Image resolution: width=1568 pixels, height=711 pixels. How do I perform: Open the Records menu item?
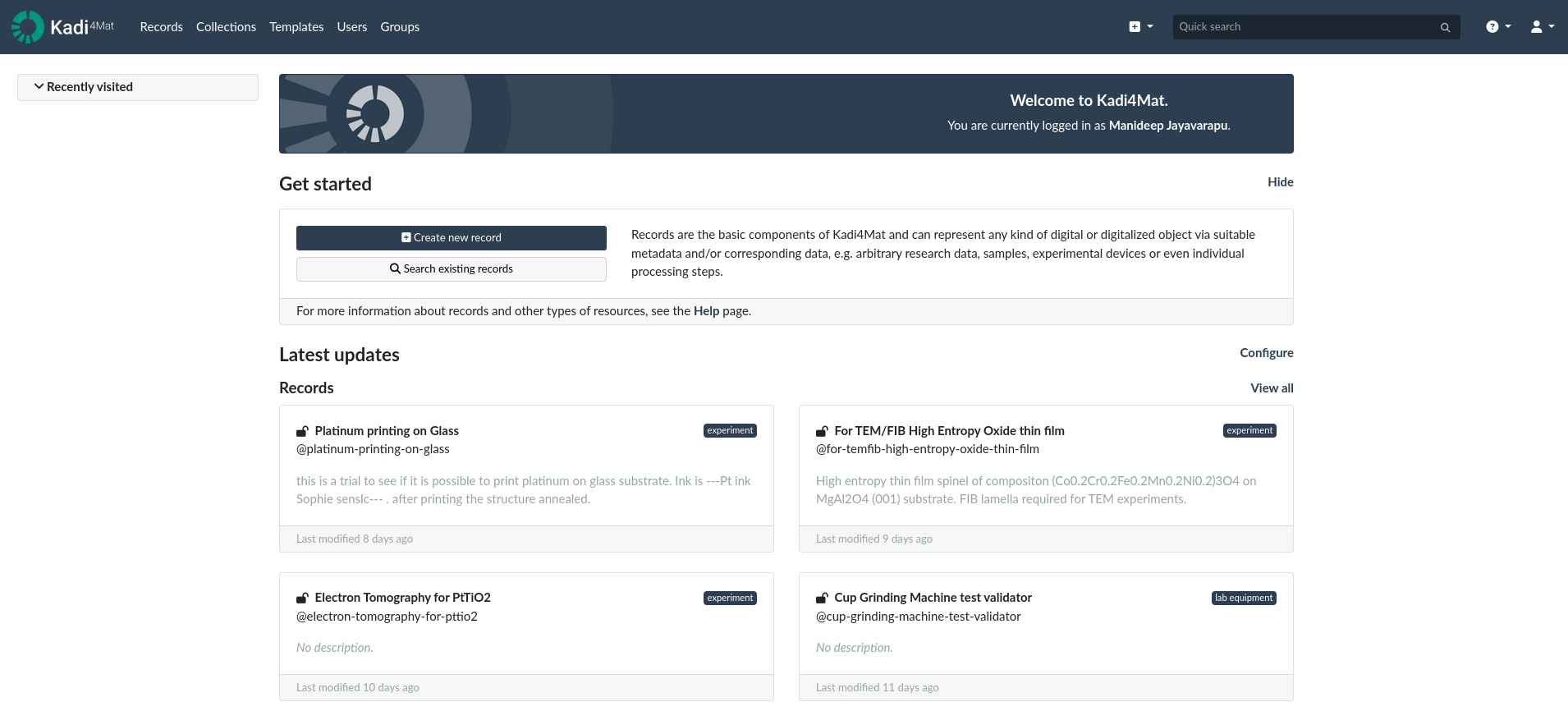[161, 27]
